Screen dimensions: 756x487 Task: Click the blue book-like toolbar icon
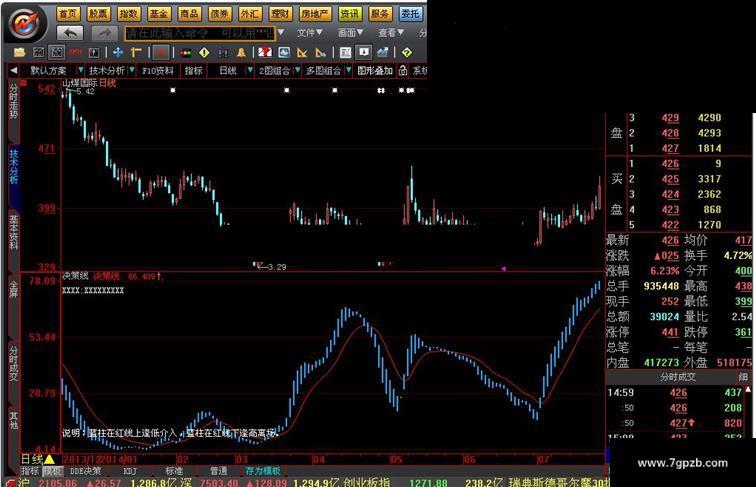click(94, 52)
